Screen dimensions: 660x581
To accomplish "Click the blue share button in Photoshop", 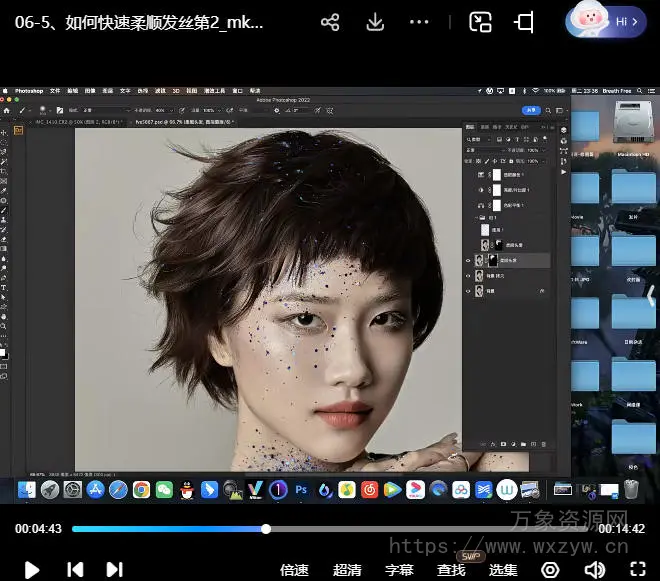I will 533,110.
